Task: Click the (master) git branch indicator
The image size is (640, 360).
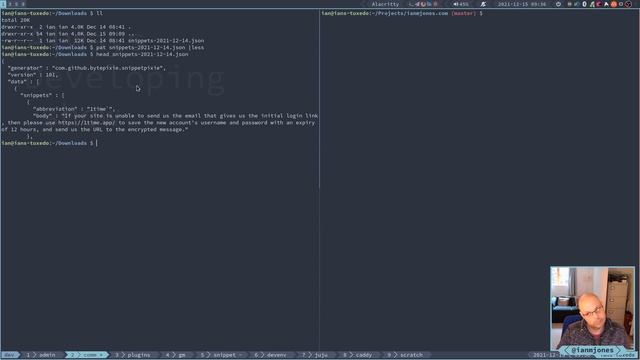Action: [463, 13]
